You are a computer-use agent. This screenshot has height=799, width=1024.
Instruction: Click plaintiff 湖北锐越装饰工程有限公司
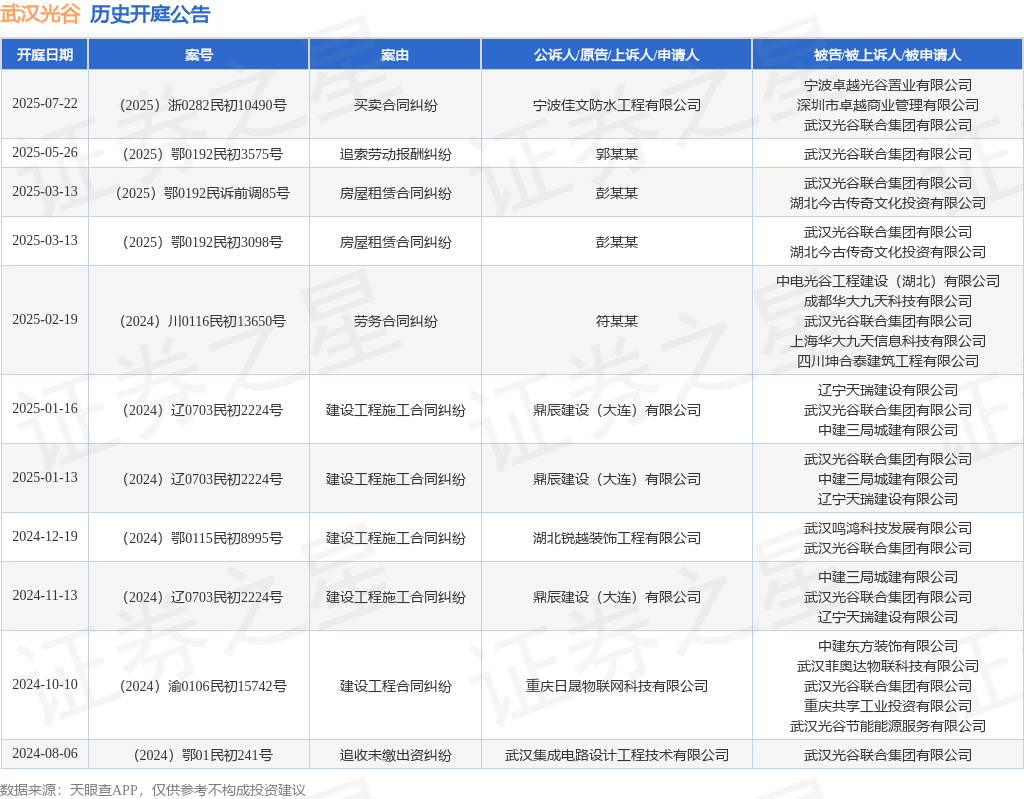coord(616,538)
